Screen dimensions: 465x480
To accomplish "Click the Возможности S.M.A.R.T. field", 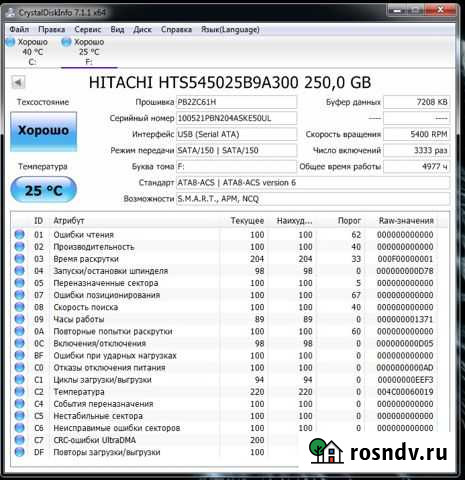I will point(313,199).
